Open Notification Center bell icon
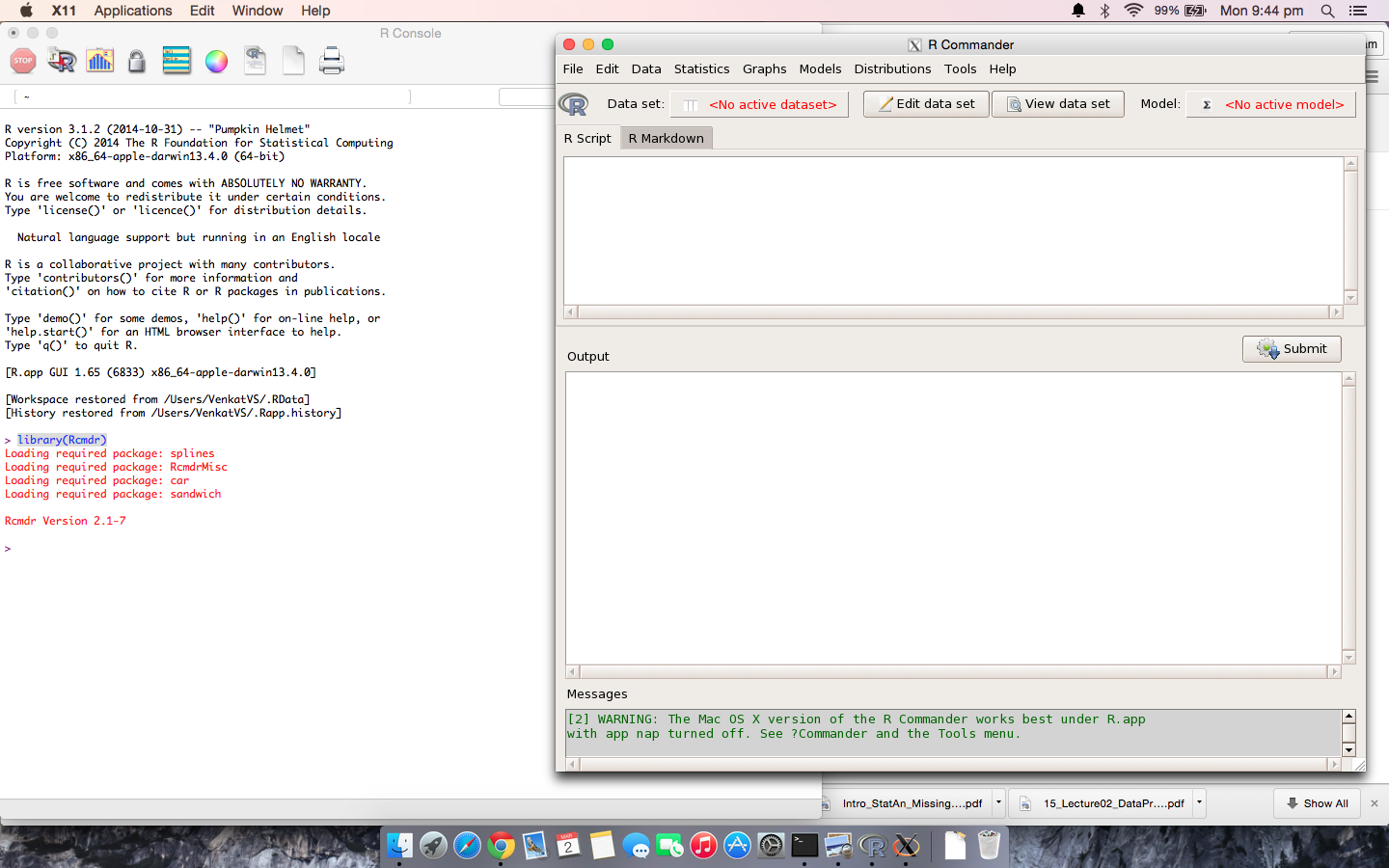This screenshot has height=868, width=1389. point(1078,11)
